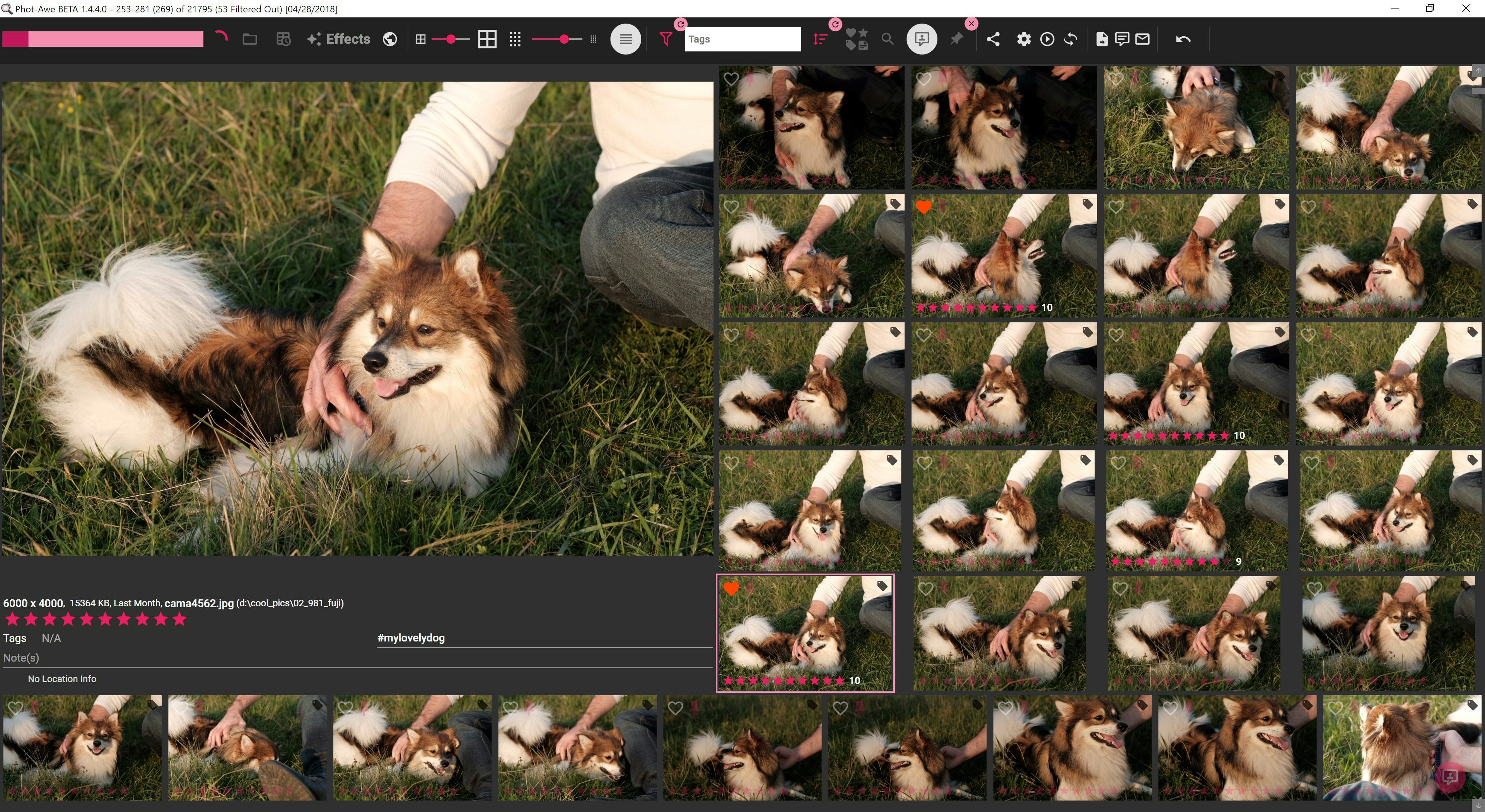The width and height of the screenshot is (1485, 812).
Task: Click the #mylovelydog tag text
Action: coord(410,637)
